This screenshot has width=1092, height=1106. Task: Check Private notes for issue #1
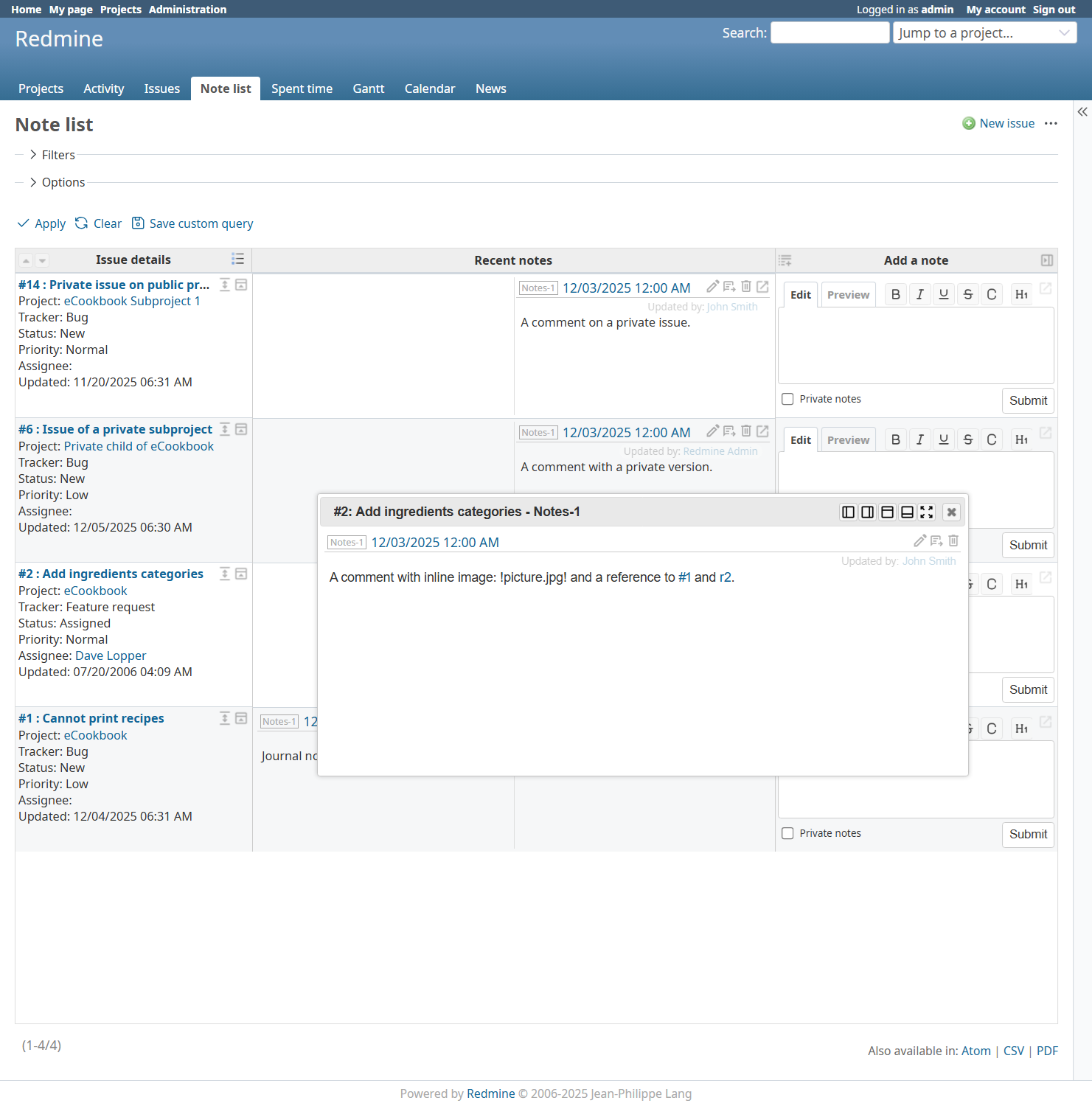(x=787, y=833)
